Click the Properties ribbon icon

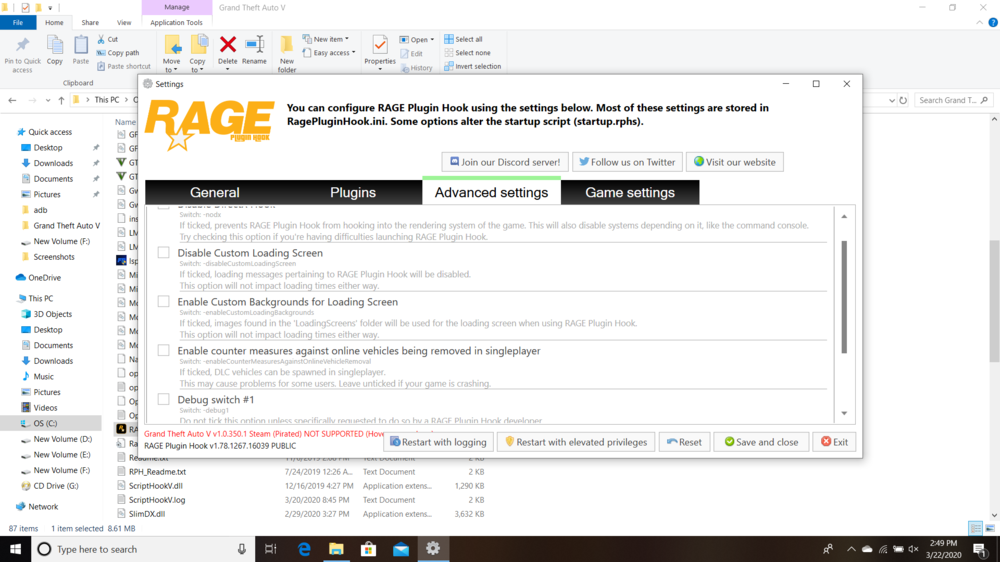[x=380, y=50]
